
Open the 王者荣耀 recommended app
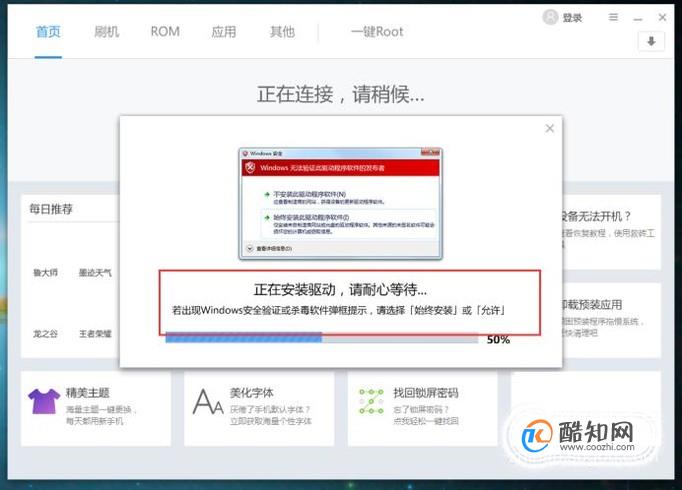coord(95,334)
